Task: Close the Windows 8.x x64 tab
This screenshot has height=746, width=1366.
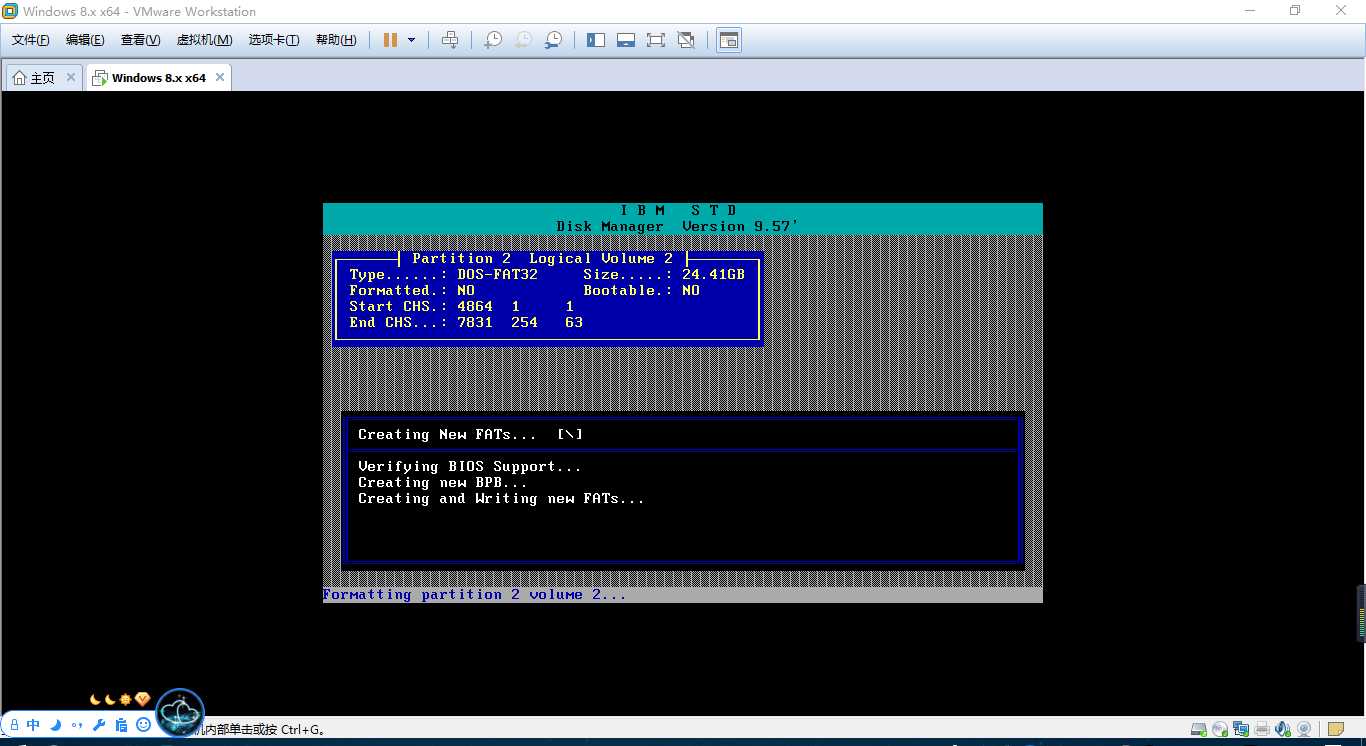Action: click(220, 76)
